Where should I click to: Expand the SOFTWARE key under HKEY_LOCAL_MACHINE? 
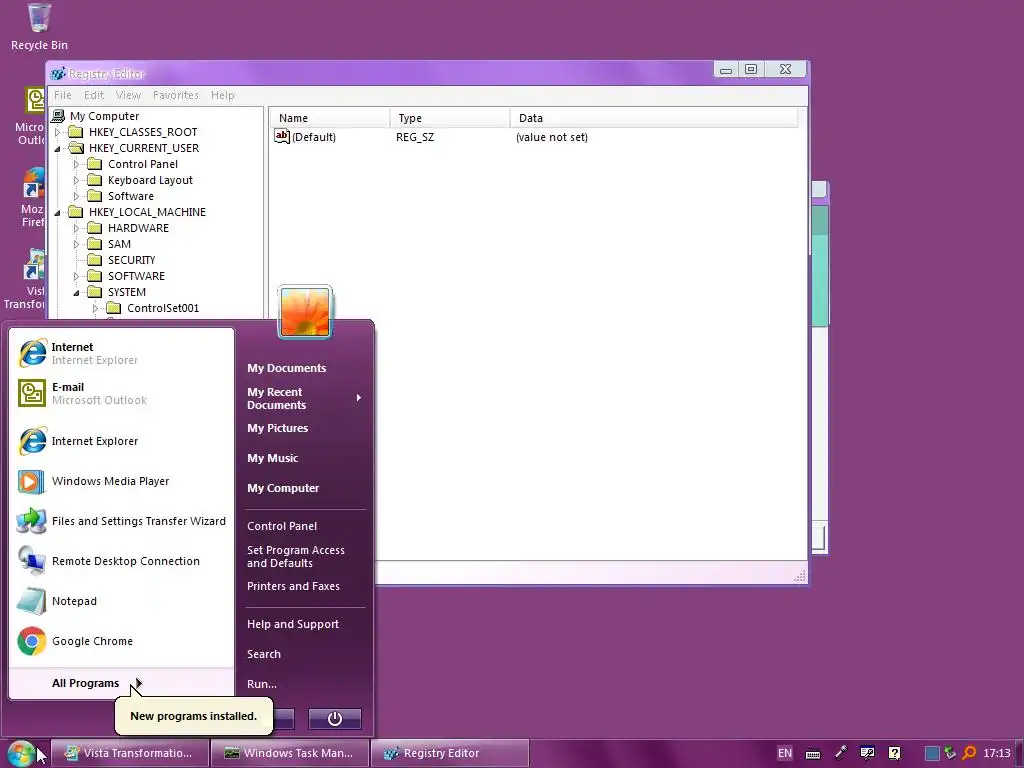(76, 276)
